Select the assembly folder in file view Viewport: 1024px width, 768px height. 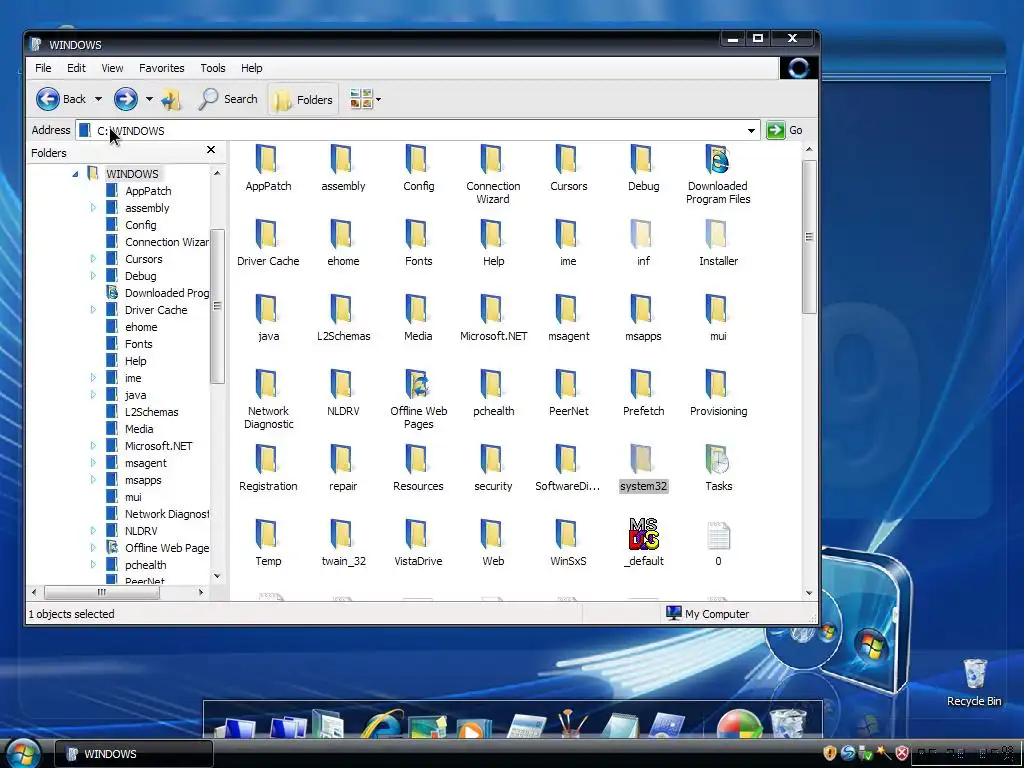[342, 161]
